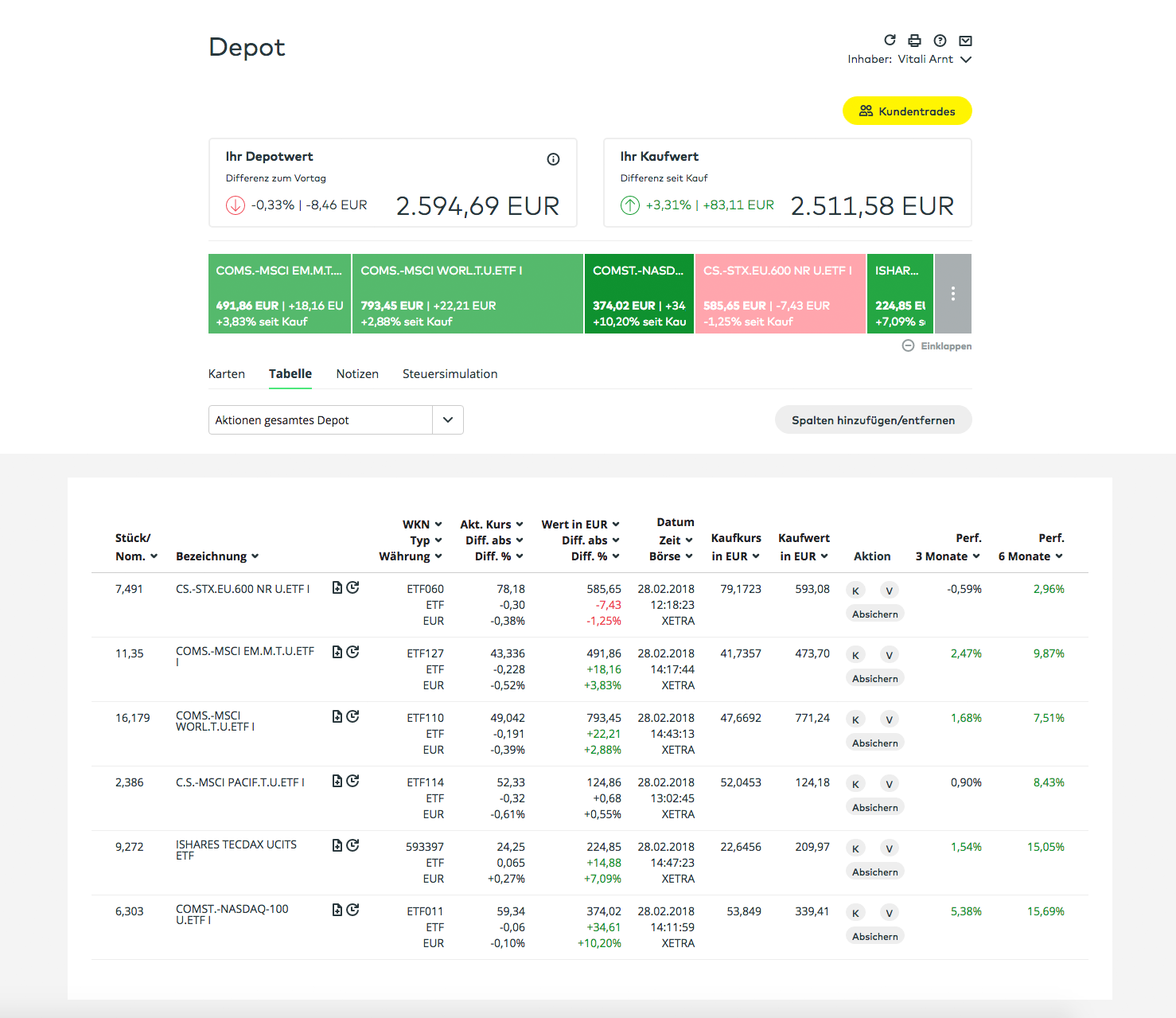This screenshot has height=1018, width=1176.
Task: Open document icon for ISHARES TECDAX row
Action: click(337, 845)
